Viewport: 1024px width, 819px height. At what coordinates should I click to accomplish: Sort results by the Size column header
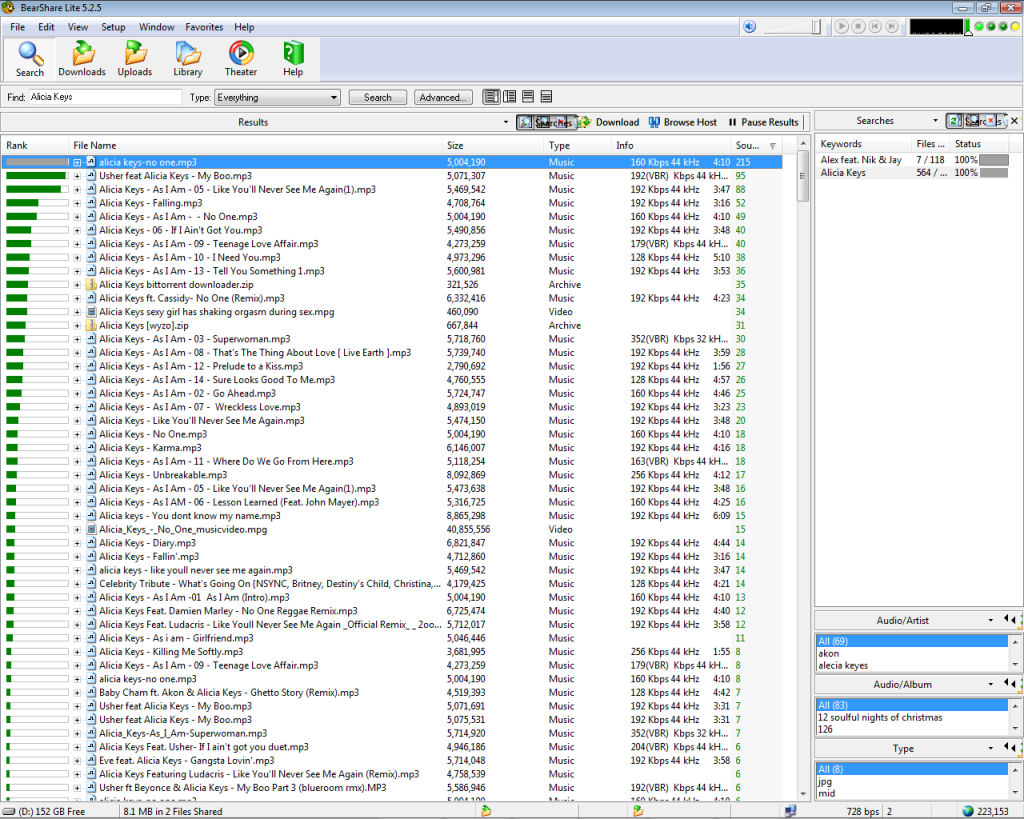pos(494,146)
